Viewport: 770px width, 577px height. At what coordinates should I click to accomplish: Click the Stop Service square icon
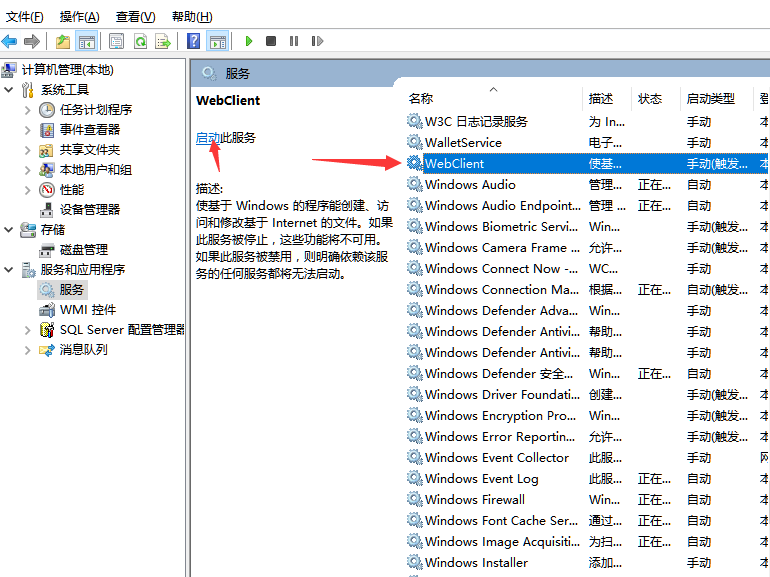pyautogui.click(x=271, y=41)
